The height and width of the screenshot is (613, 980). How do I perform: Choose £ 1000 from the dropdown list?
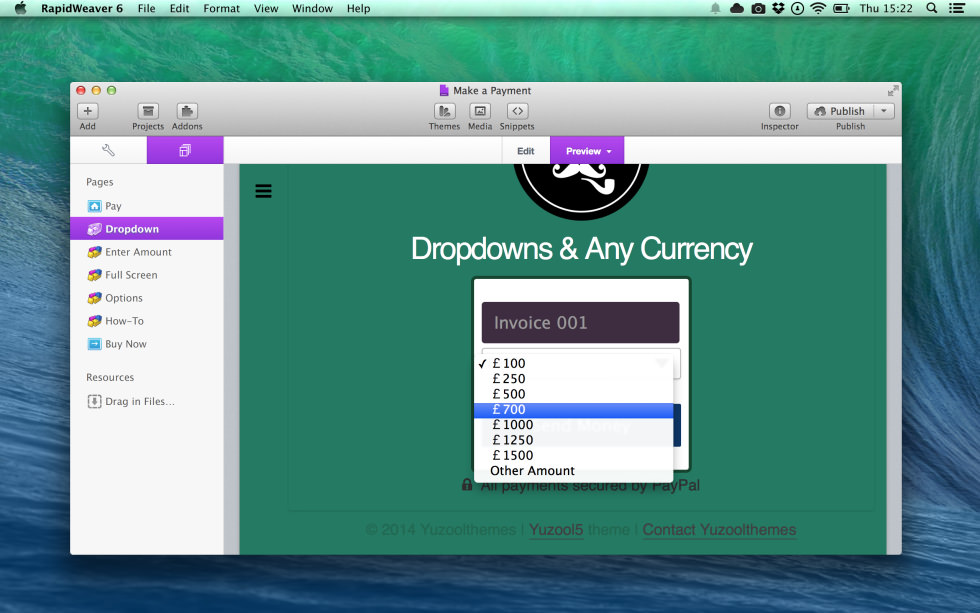574,425
